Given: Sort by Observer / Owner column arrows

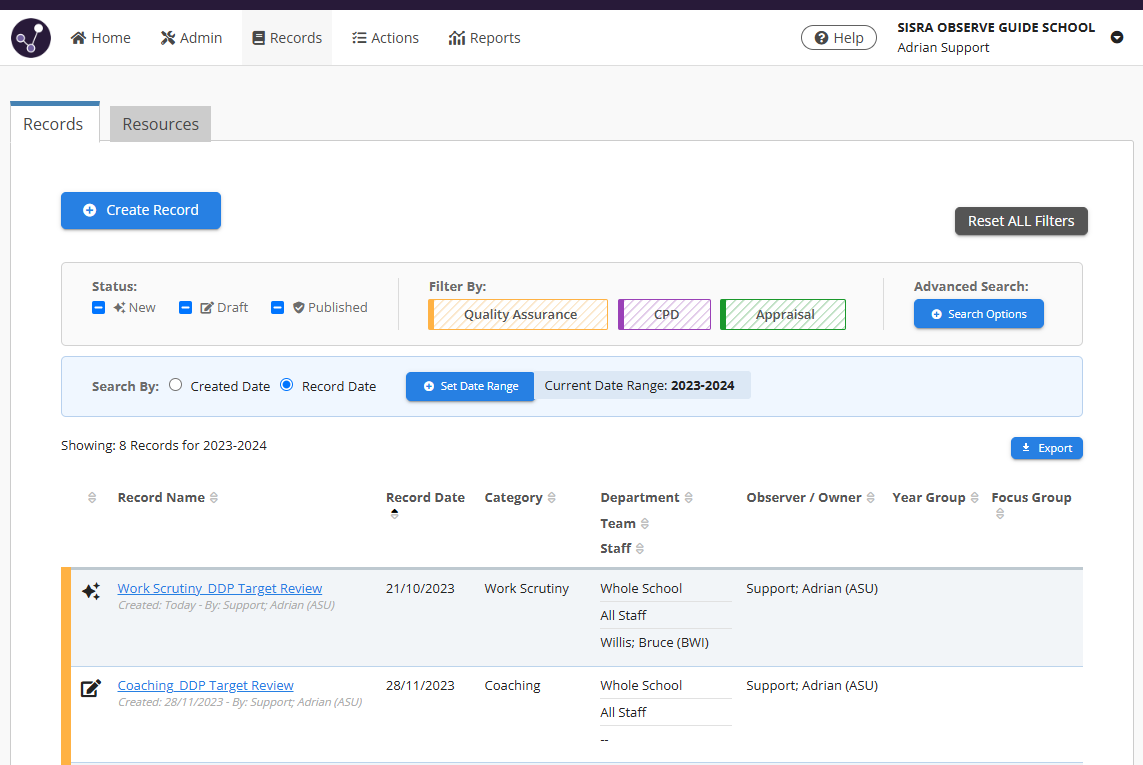Looking at the screenshot, I should 871,498.
